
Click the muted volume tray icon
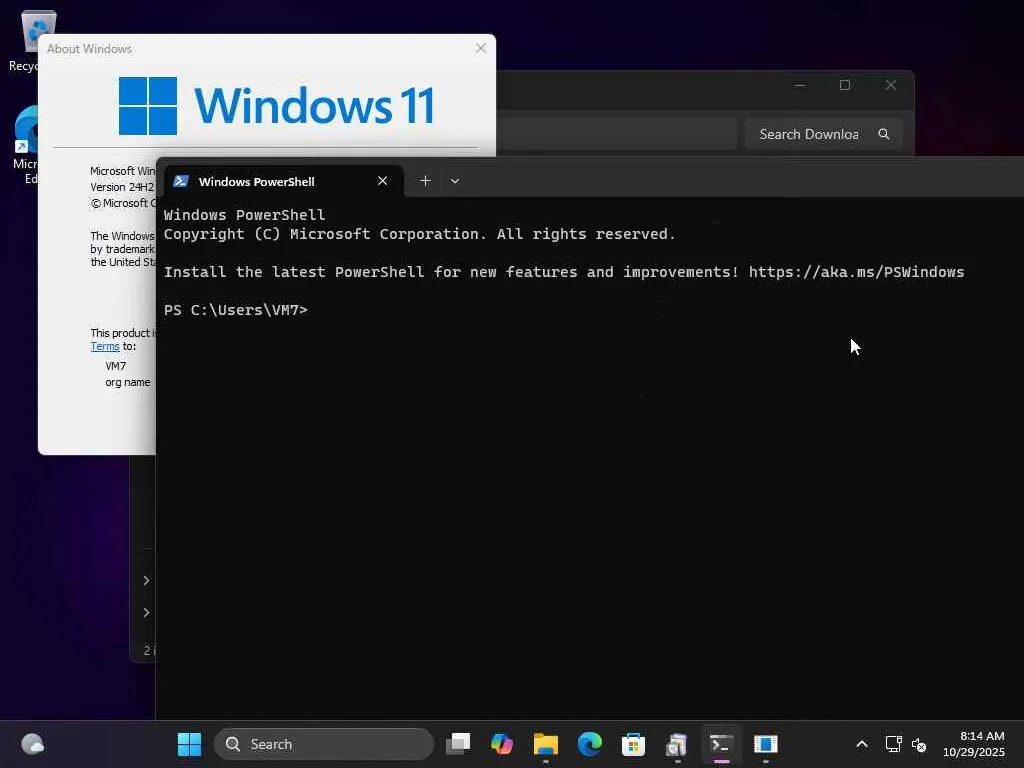[x=919, y=744]
